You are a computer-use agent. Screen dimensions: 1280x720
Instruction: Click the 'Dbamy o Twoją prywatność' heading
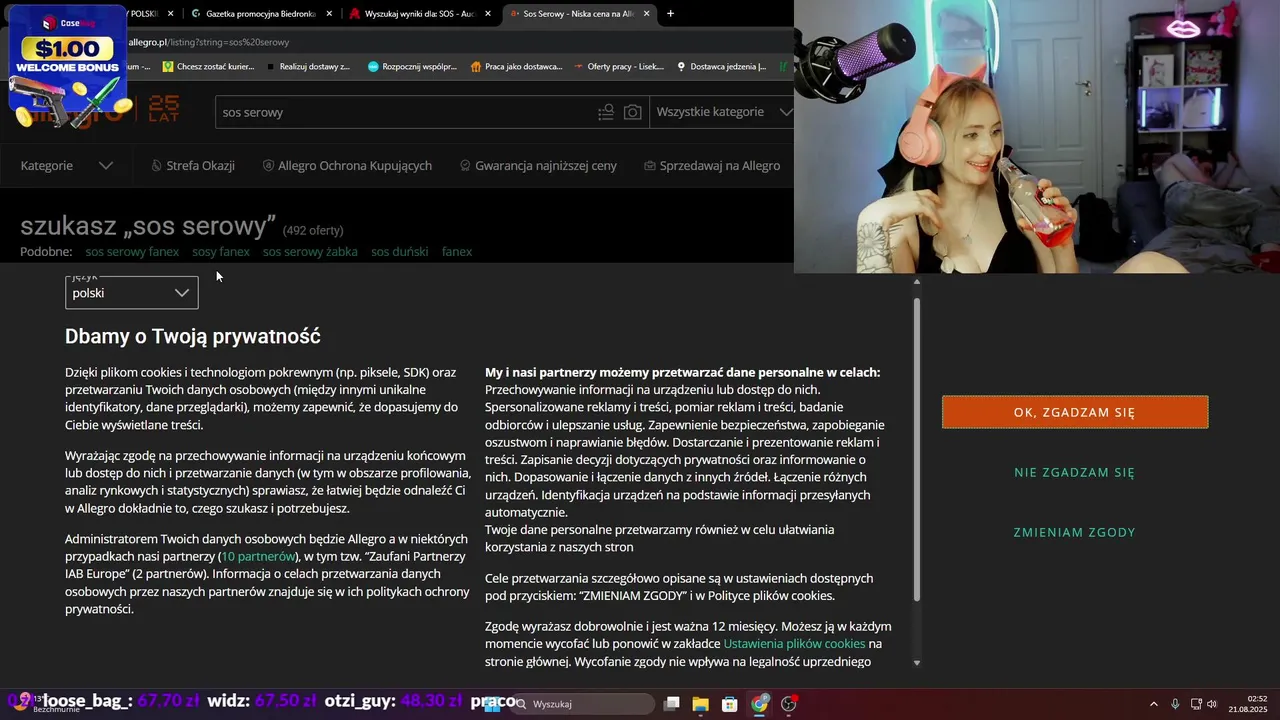tap(193, 337)
